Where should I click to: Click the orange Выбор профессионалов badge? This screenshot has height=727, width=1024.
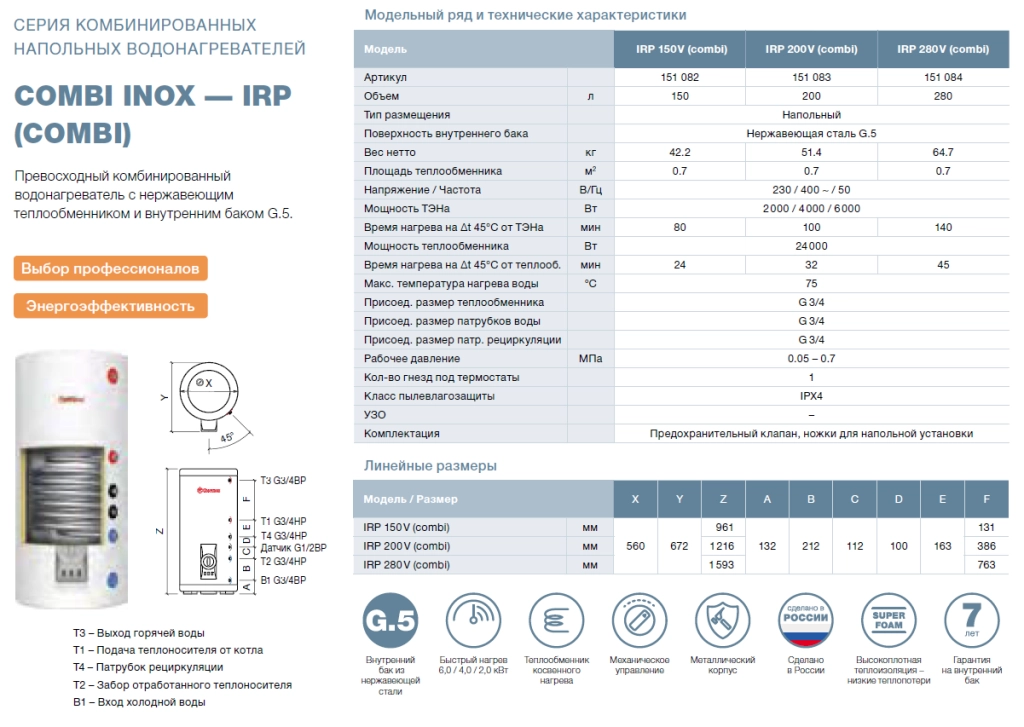click(111, 269)
